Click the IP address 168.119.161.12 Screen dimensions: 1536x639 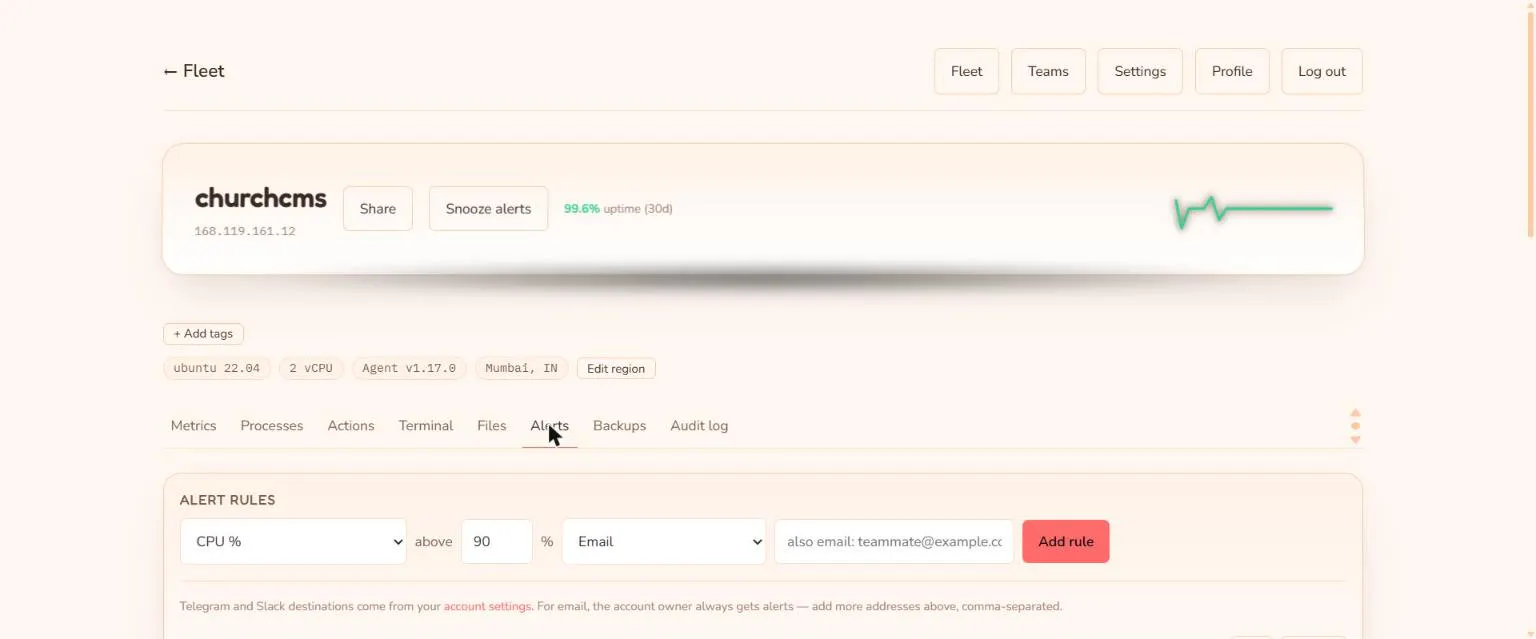245,231
